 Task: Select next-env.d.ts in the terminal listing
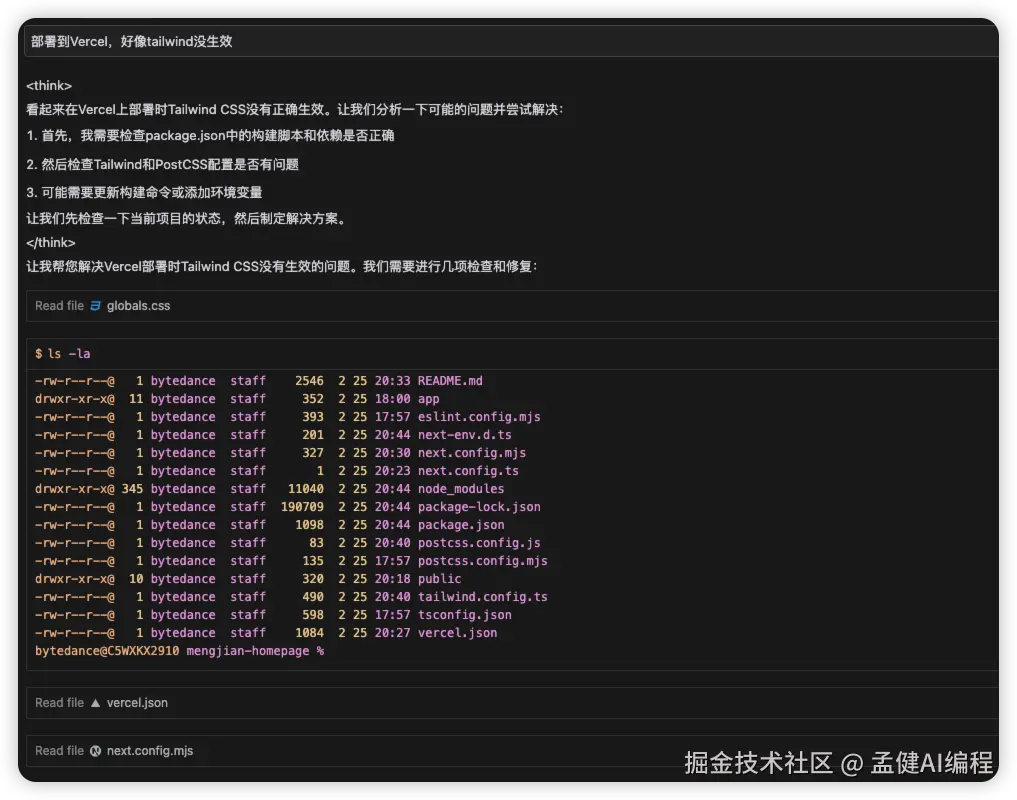(464, 435)
